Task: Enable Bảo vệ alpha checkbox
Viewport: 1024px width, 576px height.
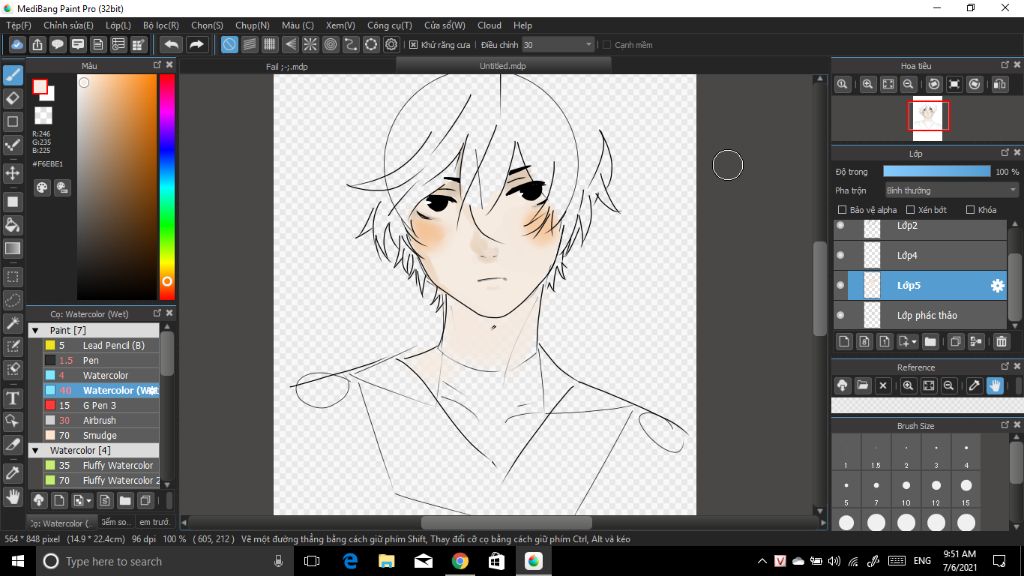Action: [842, 210]
